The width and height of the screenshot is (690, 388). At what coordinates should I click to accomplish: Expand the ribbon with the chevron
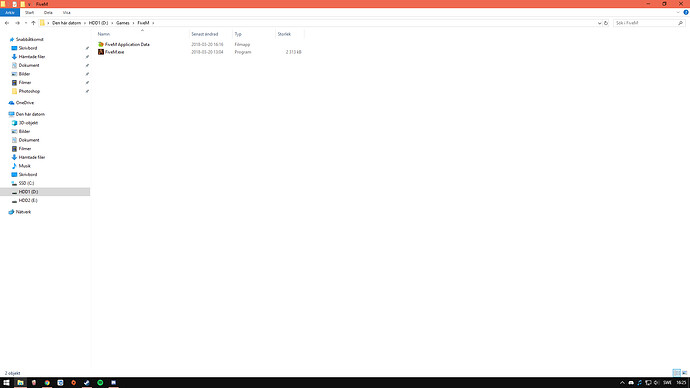678,12
